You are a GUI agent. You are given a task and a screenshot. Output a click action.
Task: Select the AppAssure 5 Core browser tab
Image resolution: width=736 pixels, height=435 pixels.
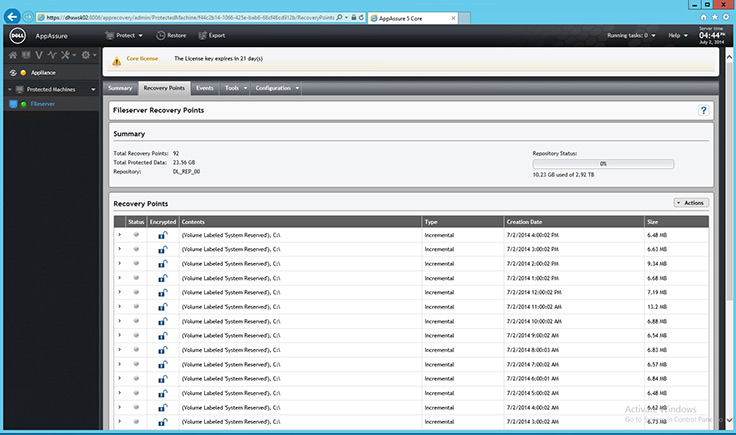(413, 18)
